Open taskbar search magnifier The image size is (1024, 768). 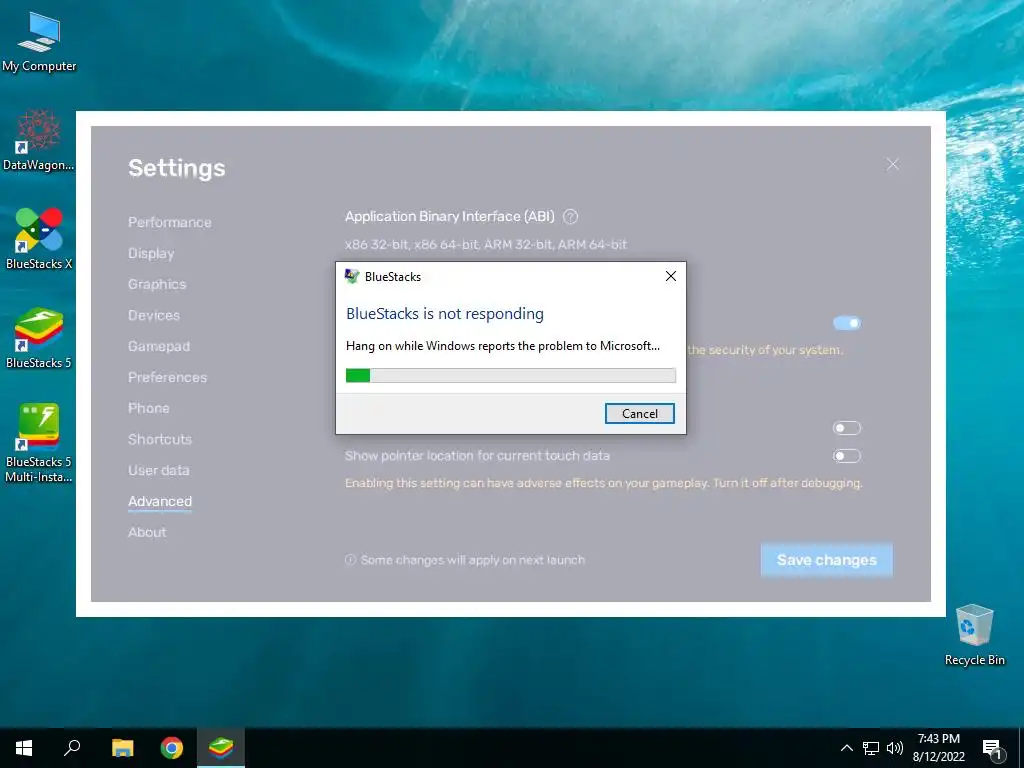[72, 748]
